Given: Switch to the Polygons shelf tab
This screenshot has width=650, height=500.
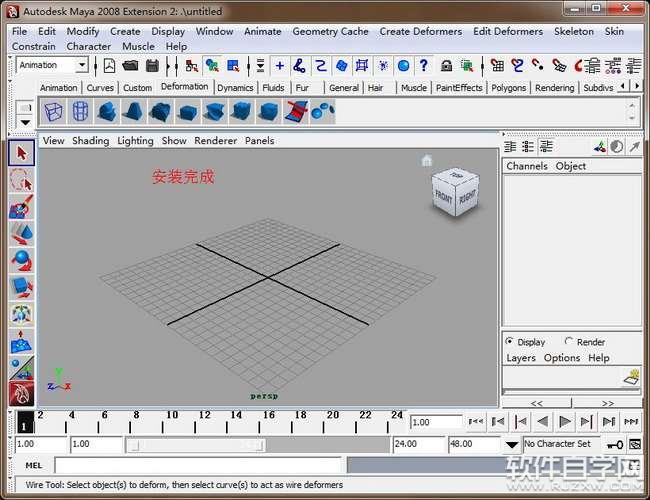Looking at the screenshot, I should [509, 88].
